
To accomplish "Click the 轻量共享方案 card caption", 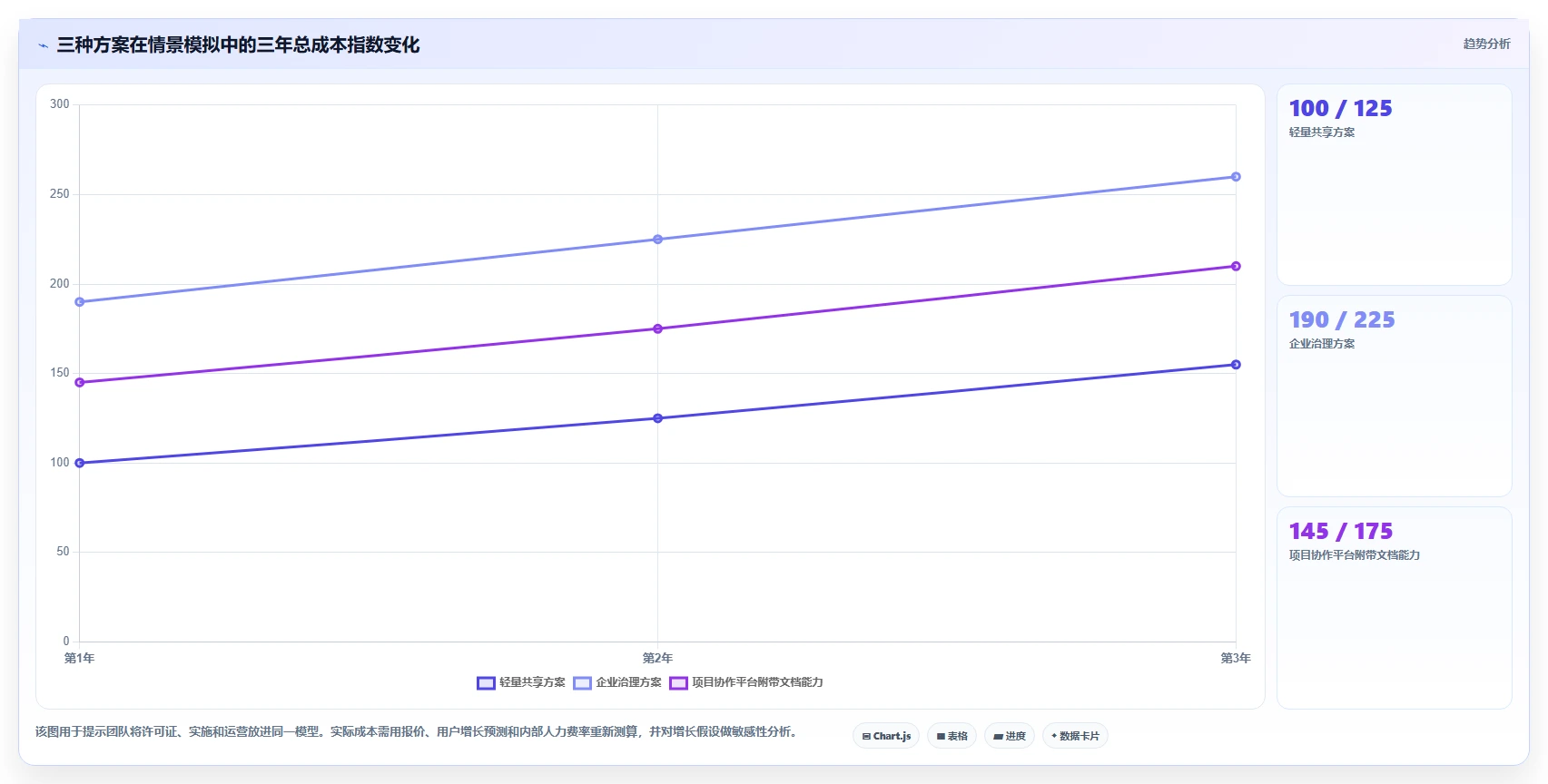I will pos(1322,132).
